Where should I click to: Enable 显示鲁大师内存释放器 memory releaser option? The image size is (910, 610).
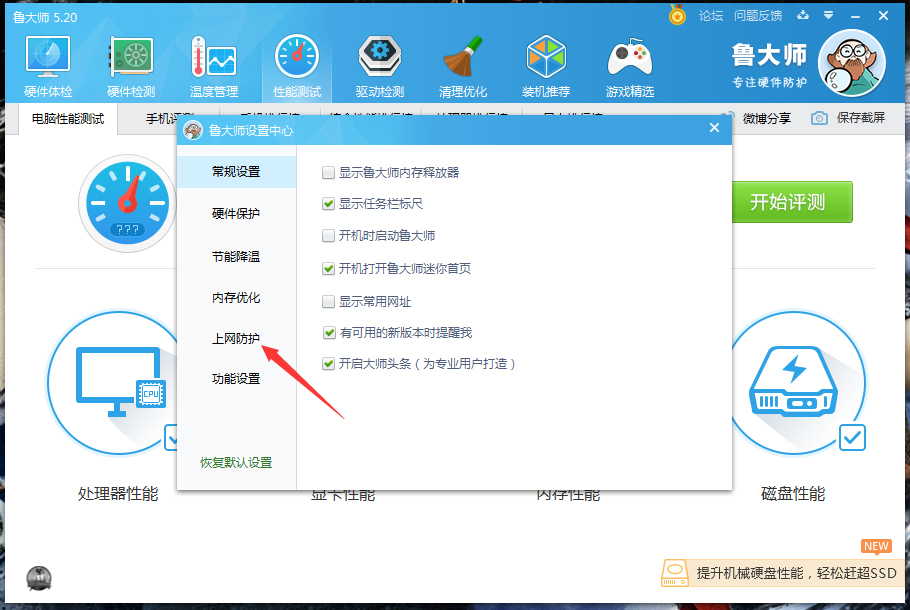coord(327,171)
